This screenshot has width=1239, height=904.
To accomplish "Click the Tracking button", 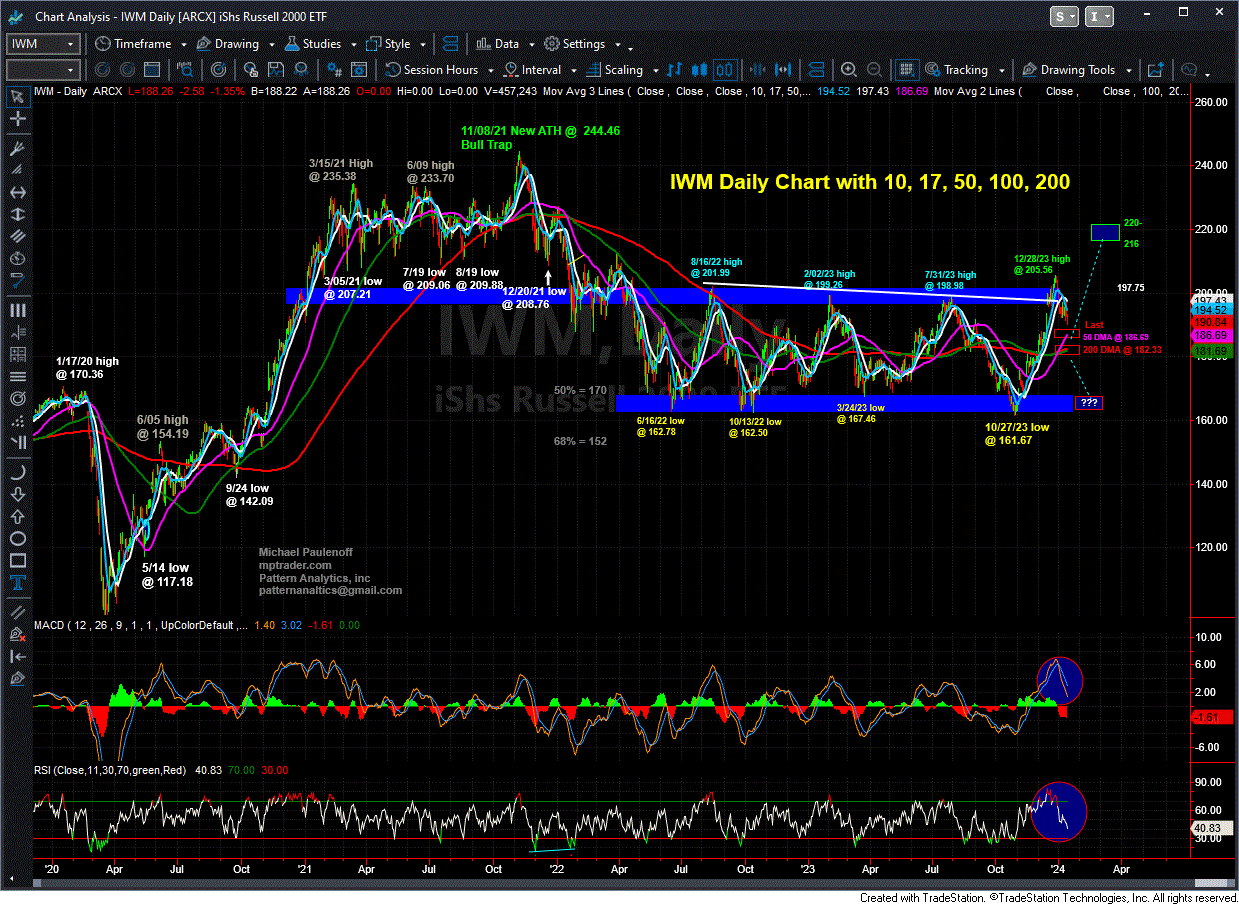I will pos(956,70).
